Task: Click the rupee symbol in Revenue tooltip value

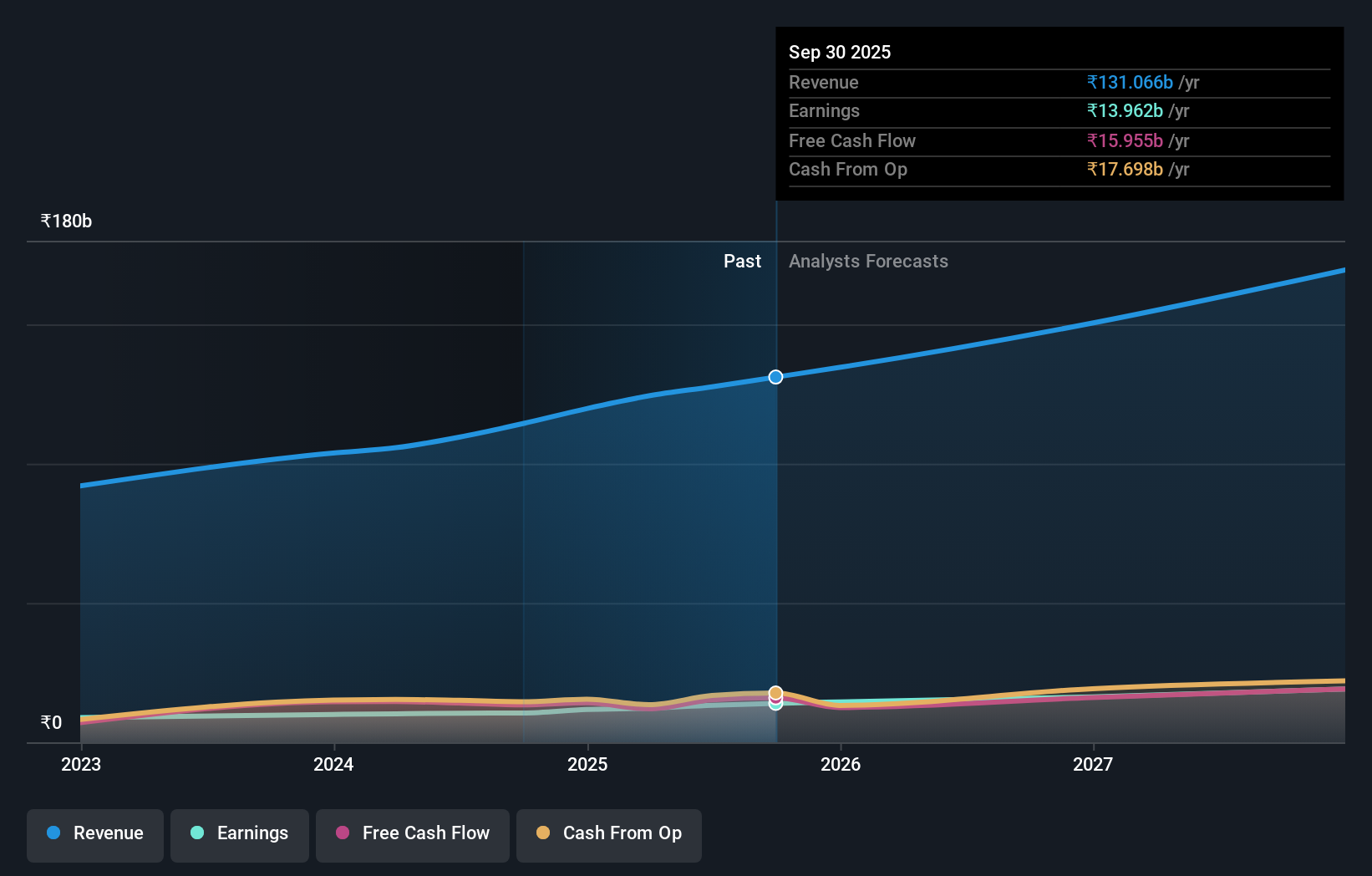Action: coord(1093,82)
